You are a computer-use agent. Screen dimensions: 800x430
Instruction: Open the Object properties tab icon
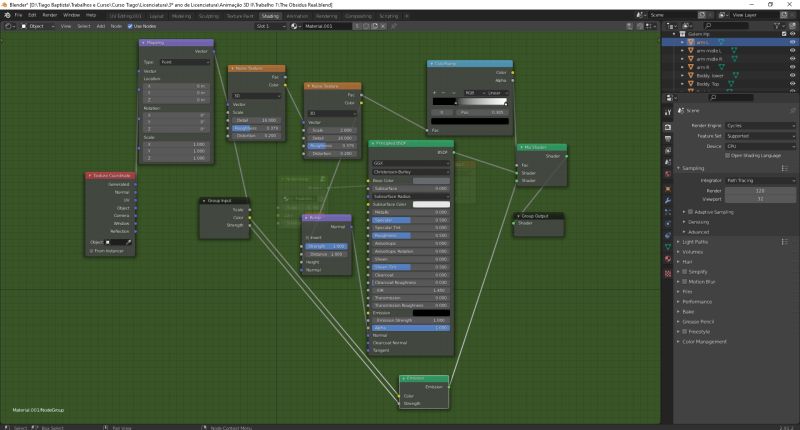tap(668, 189)
